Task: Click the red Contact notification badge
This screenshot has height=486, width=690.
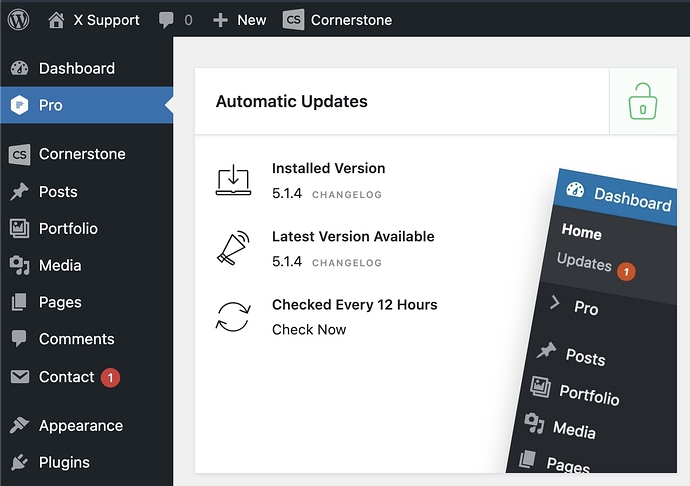Action: point(110,378)
